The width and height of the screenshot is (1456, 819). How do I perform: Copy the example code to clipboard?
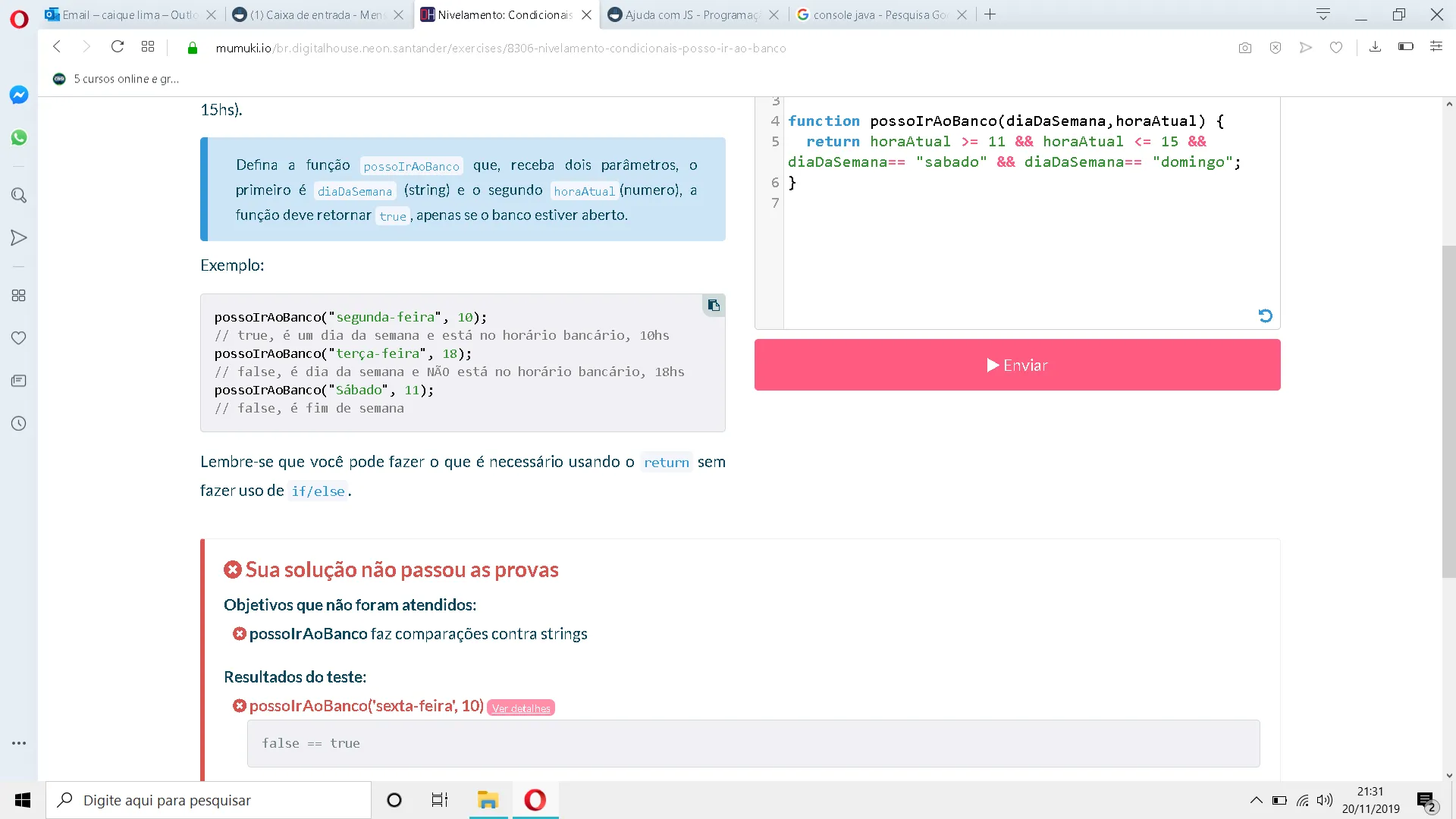[714, 305]
